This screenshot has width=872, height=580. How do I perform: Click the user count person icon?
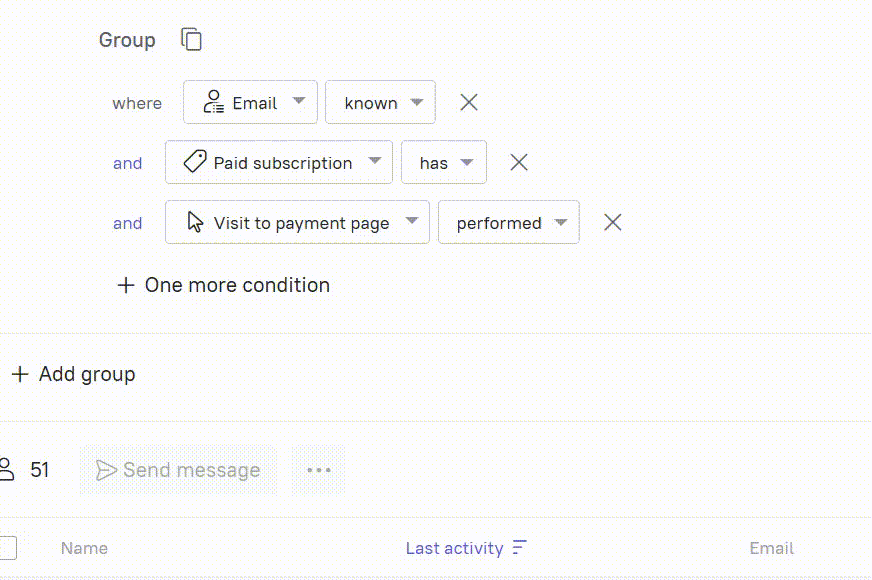(x=7, y=469)
